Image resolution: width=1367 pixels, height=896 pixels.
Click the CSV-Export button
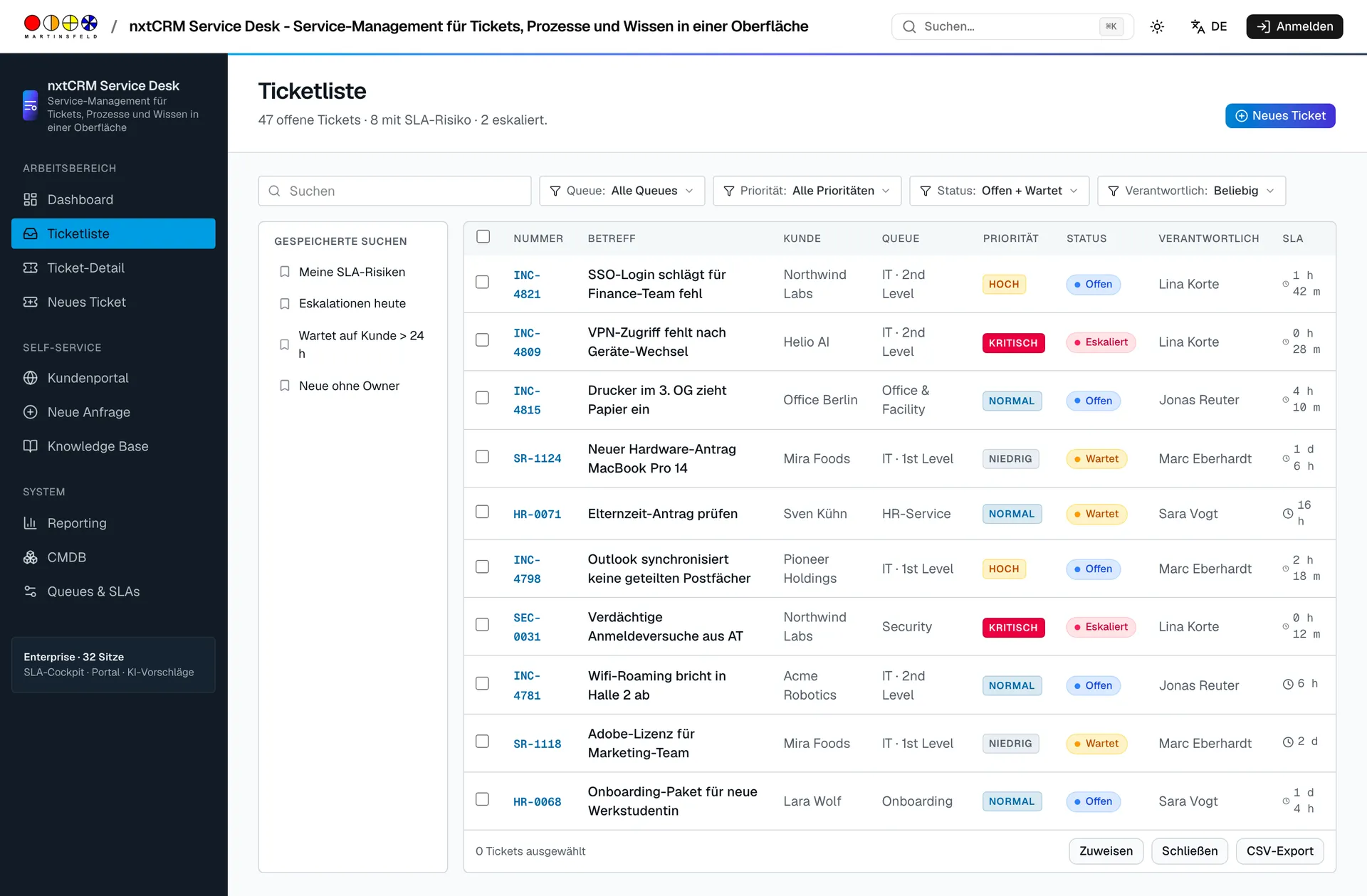point(1279,851)
